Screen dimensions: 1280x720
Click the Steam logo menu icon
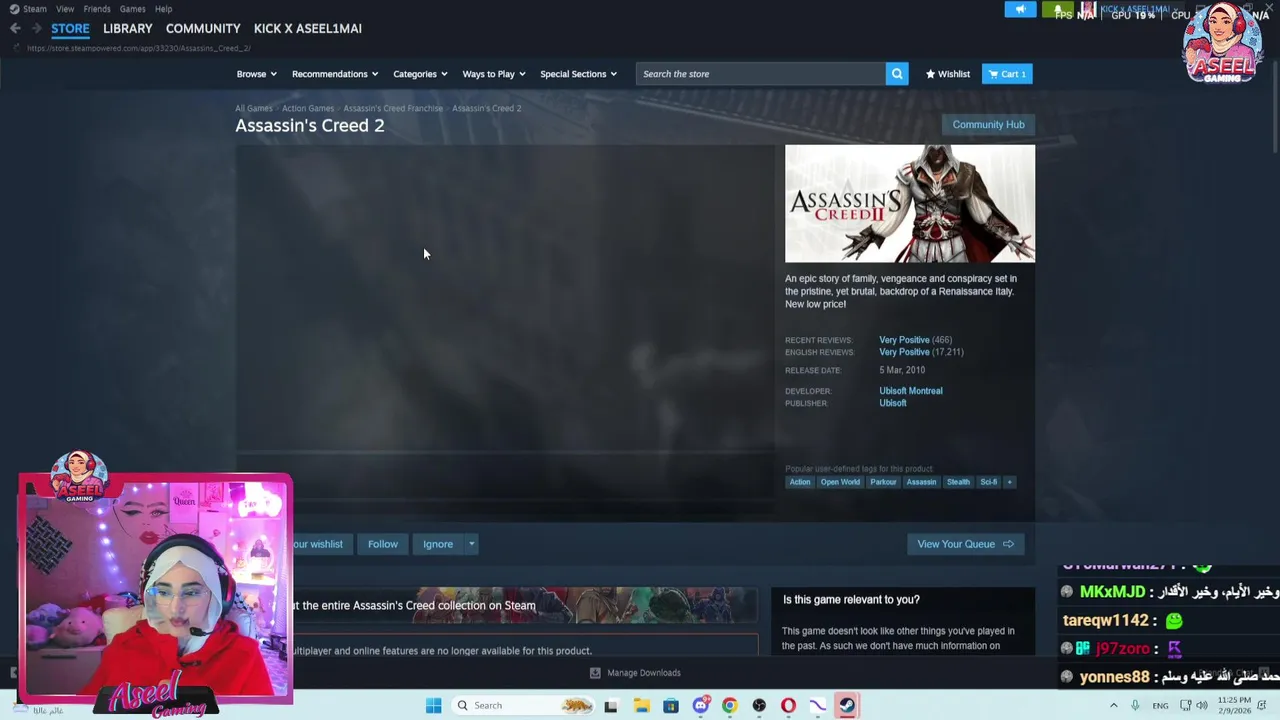(x=14, y=9)
